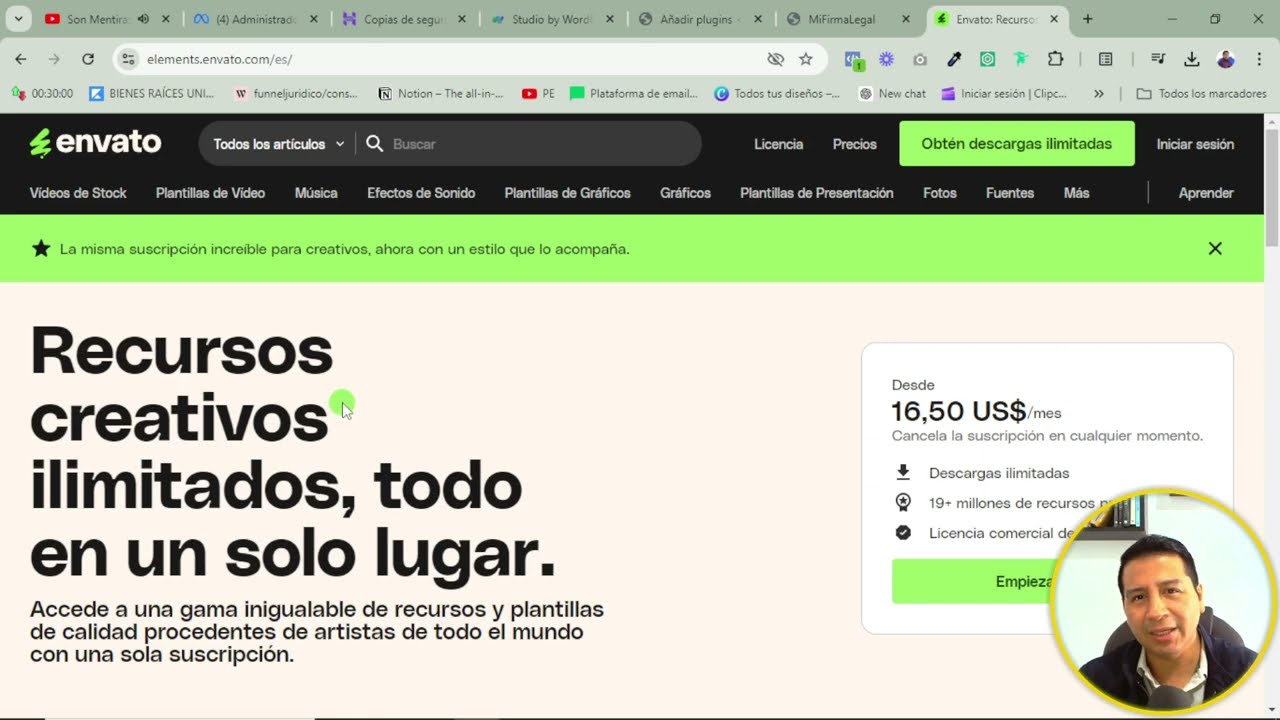Open the tab search dropdown arrow
The width and height of the screenshot is (1280, 720).
pos(17,19)
